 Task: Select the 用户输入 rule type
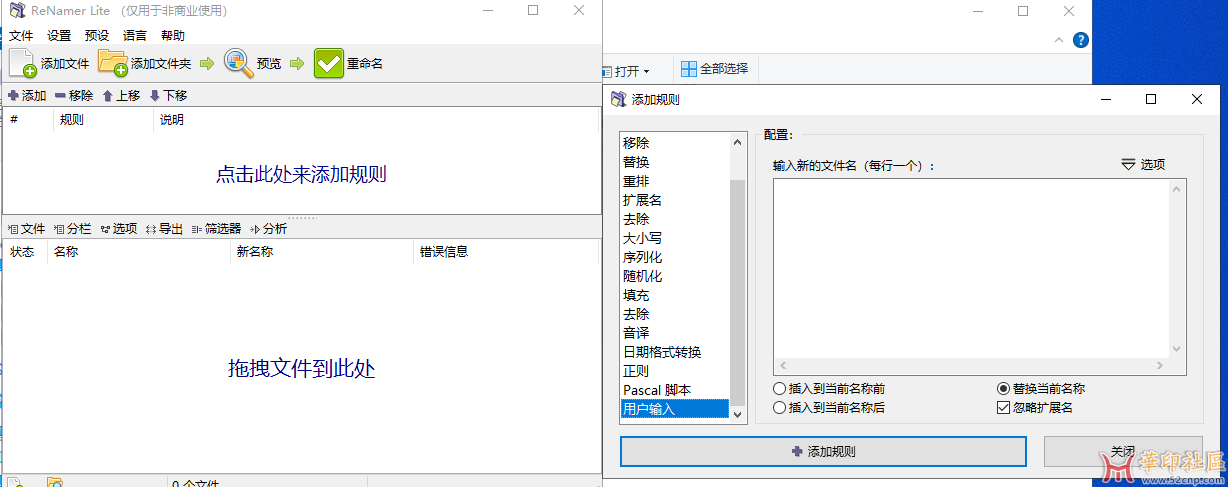pos(675,409)
